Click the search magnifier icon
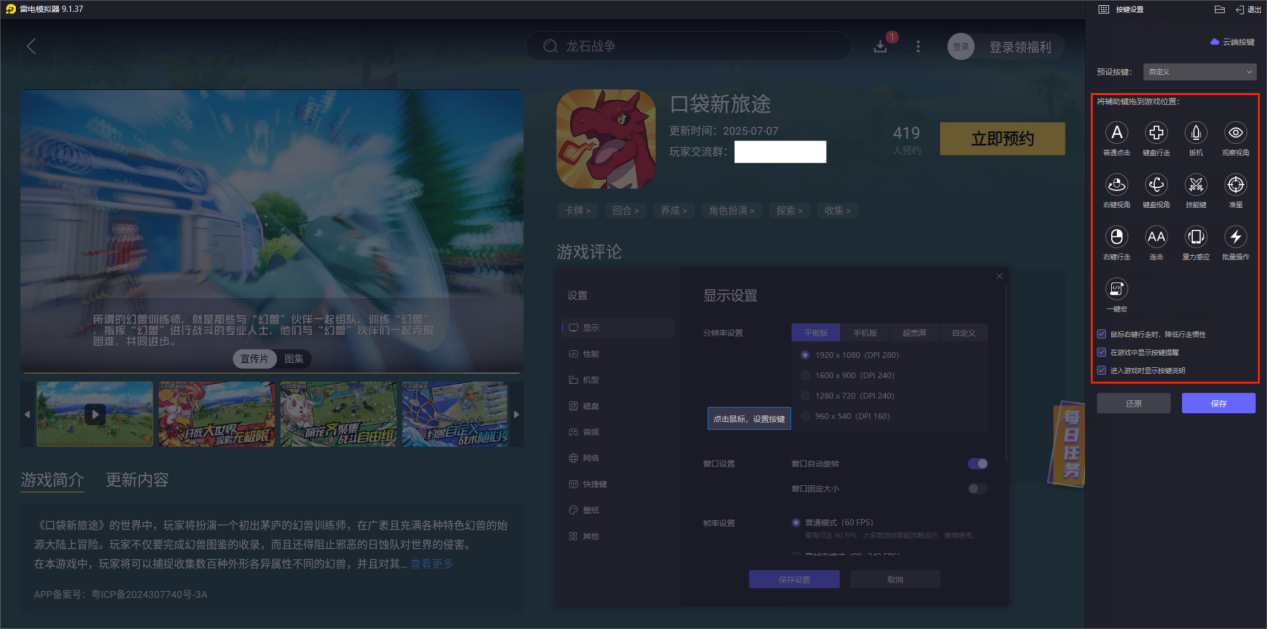 (550, 46)
